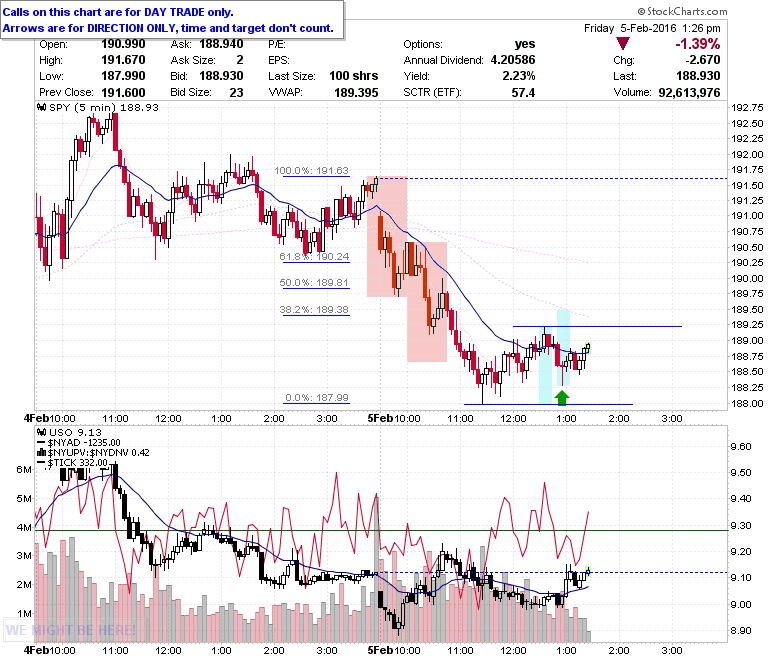Click the Options value 'yes'
The image size is (780, 659).
click(x=525, y=44)
